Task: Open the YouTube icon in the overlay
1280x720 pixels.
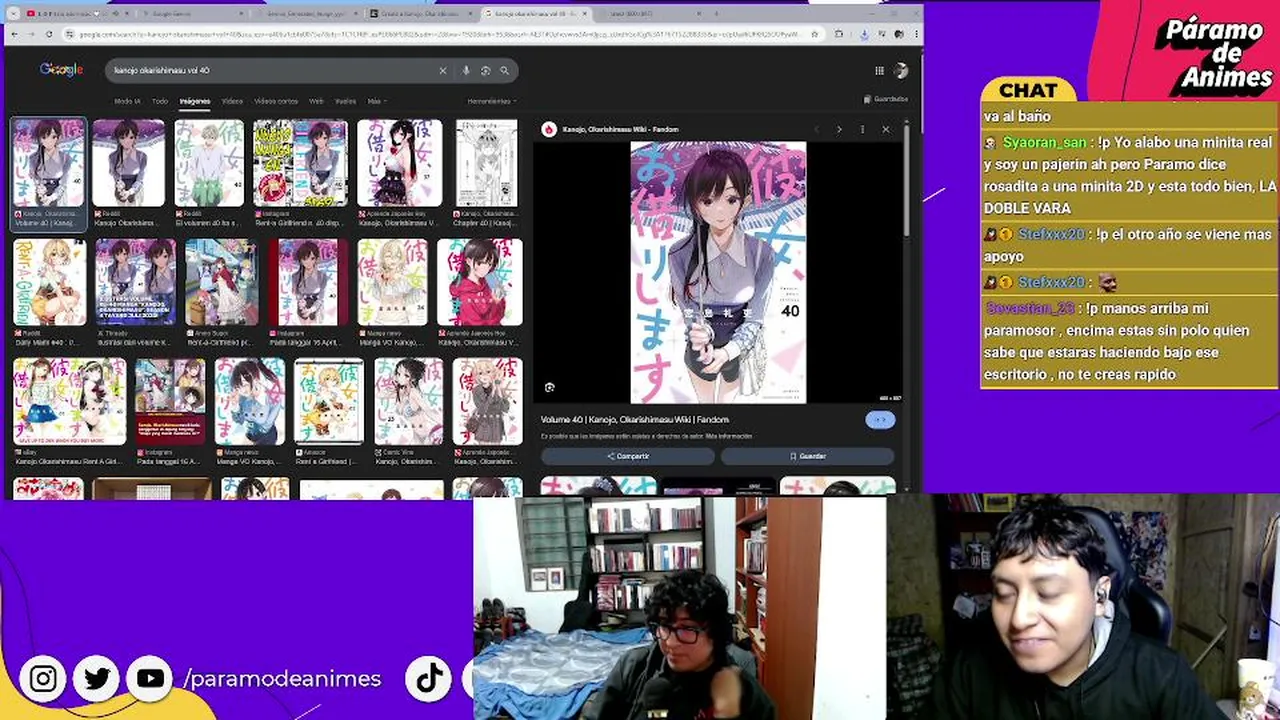Action: 150,679
